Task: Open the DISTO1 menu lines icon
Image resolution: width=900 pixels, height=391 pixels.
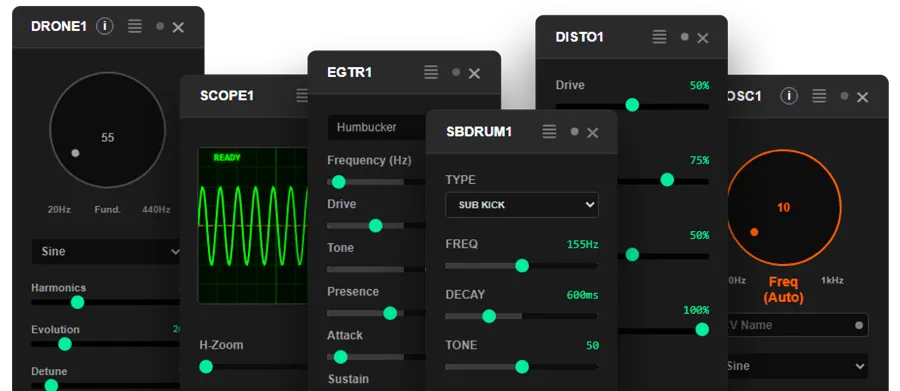Action: 660,37
